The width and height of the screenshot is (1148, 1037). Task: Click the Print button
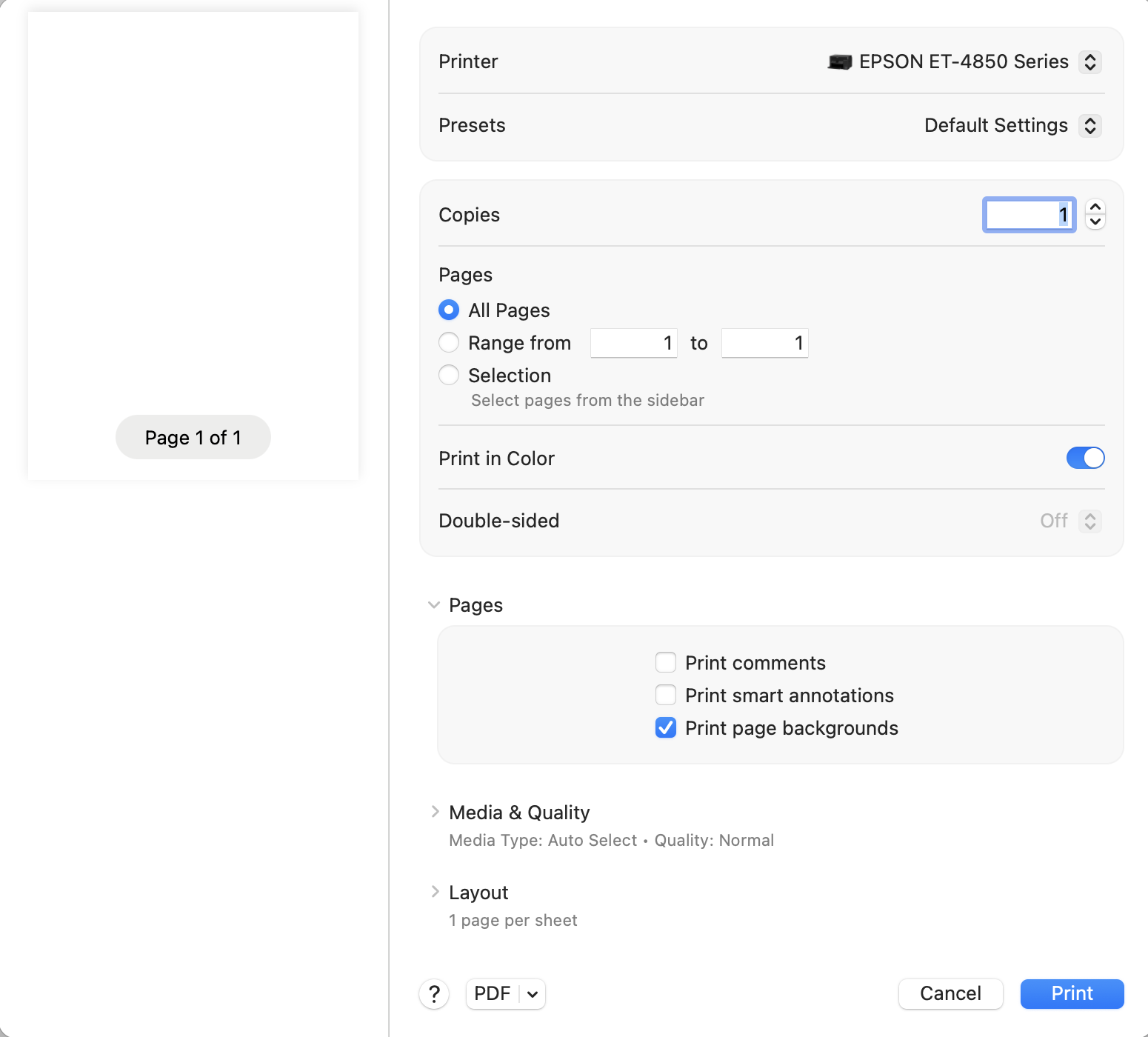tap(1072, 994)
